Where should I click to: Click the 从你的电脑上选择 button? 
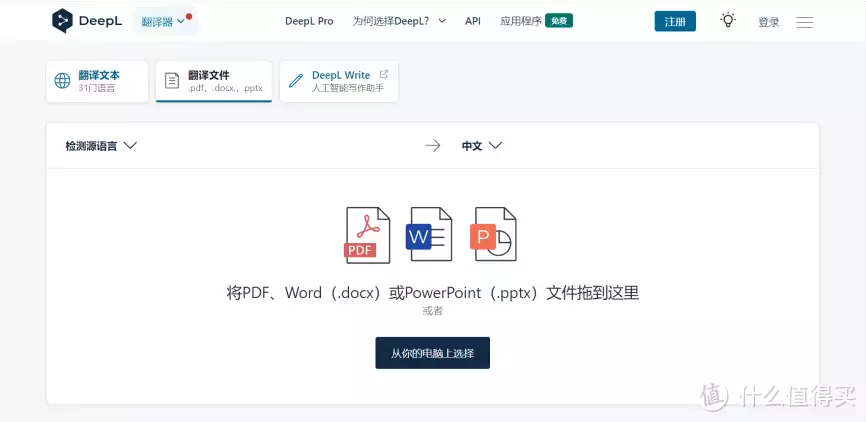[432, 353]
